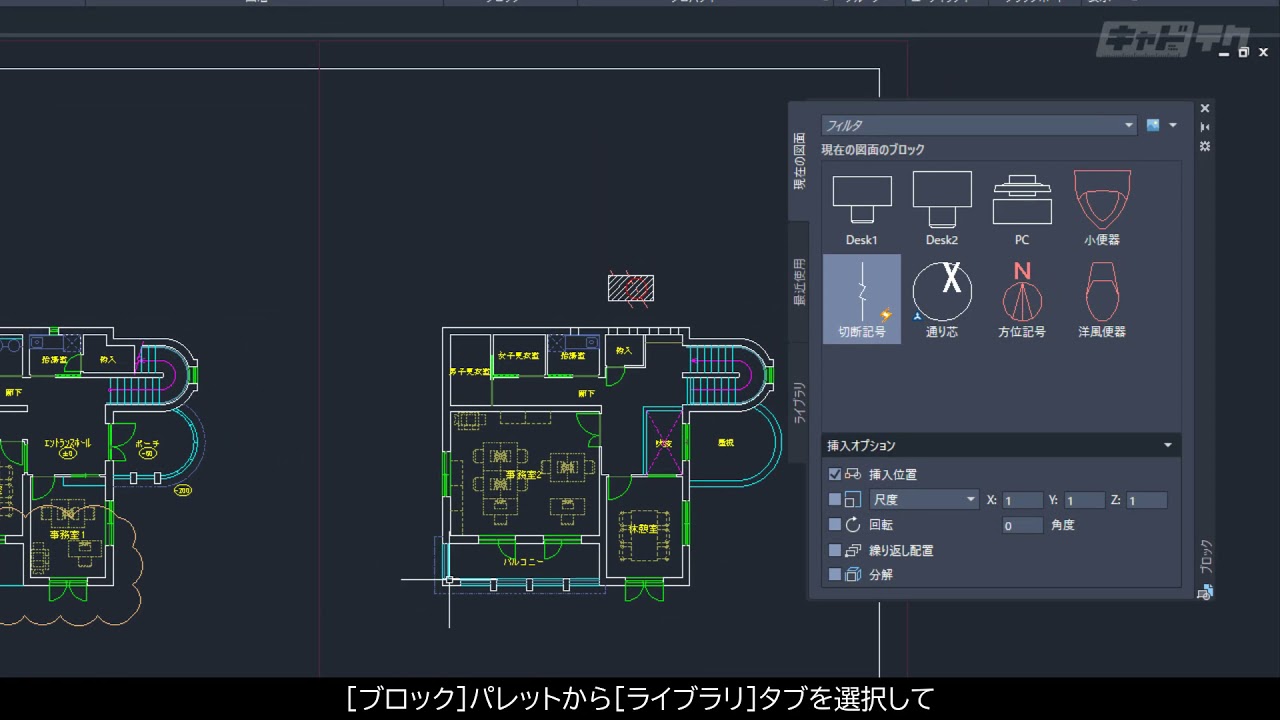Click the 現在の図面のブロック heading
The width and height of the screenshot is (1280, 720).
click(873, 149)
